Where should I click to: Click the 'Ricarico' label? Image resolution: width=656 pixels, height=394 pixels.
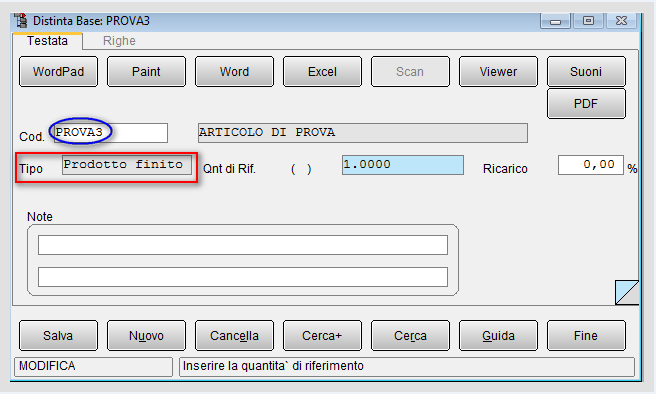tap(505, 169)
